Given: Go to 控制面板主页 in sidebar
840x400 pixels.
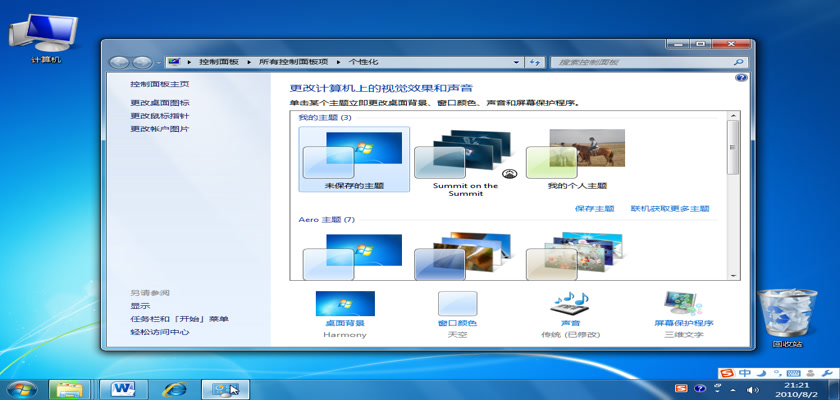Looking at the screenshot, I should pos(159,85).
